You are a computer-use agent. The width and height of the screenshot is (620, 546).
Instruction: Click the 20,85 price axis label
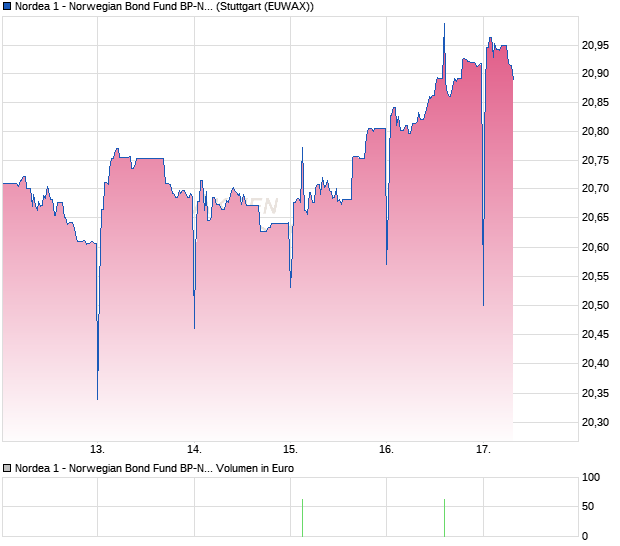click(595, 102)
